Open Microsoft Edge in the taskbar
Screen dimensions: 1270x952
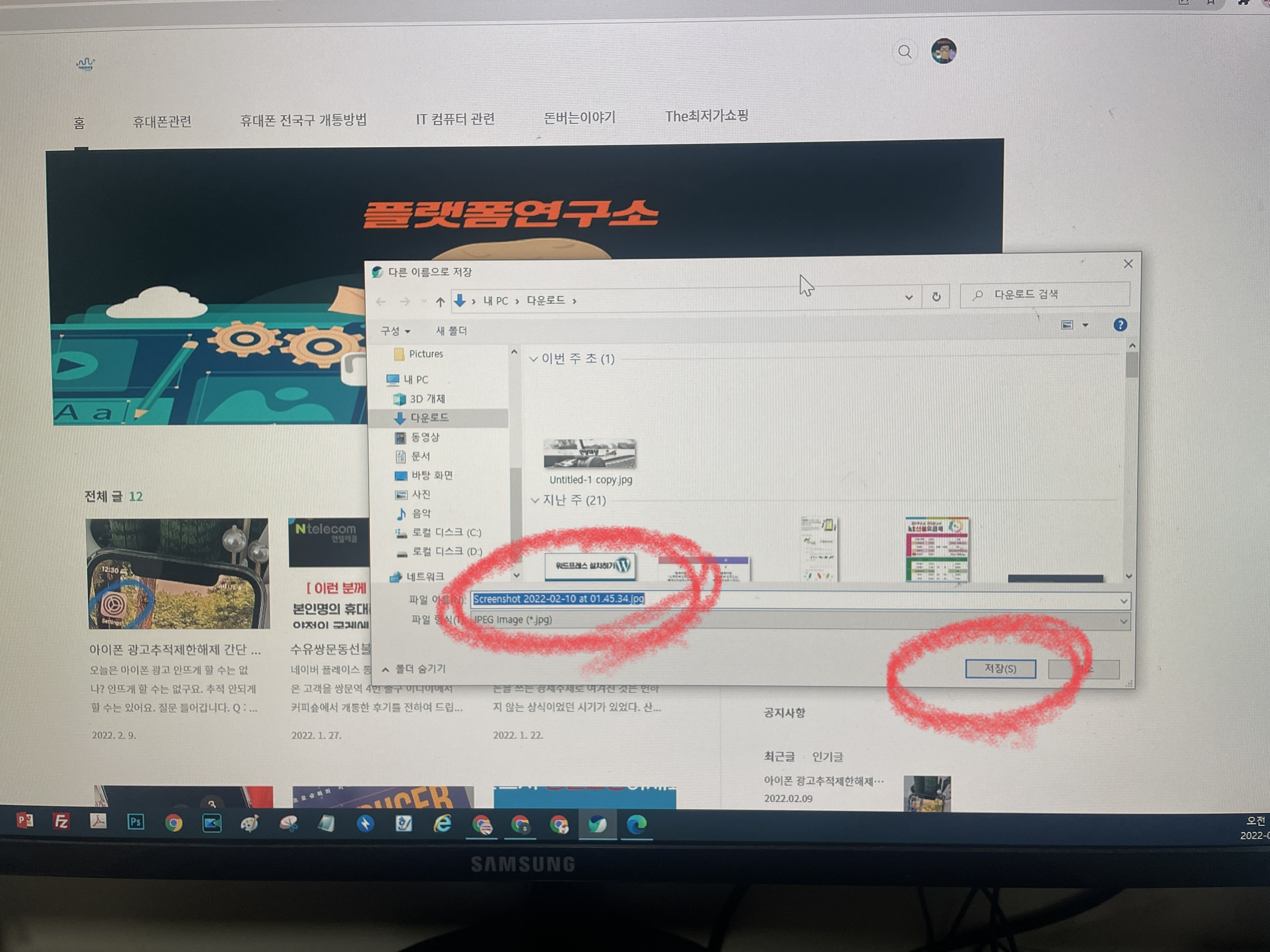coord(636,825)
